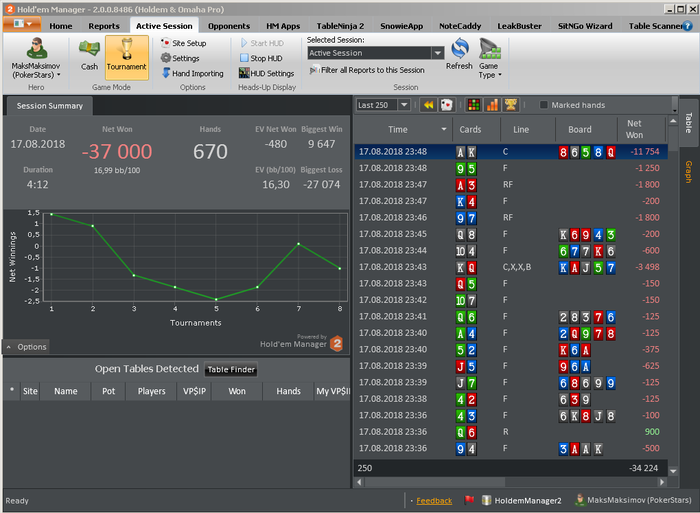Image resolution: width=700 pixels, height=513 pixels.
Task: Click the colored grid hand range icon
Action: [x=474, y=105]
